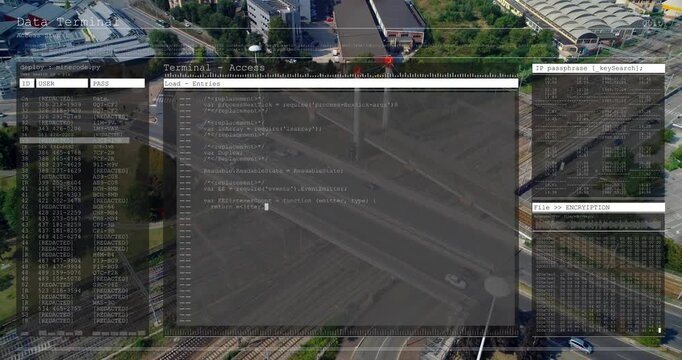Click the IP passphrase [_keySearch] field

(x=598, y=68)
